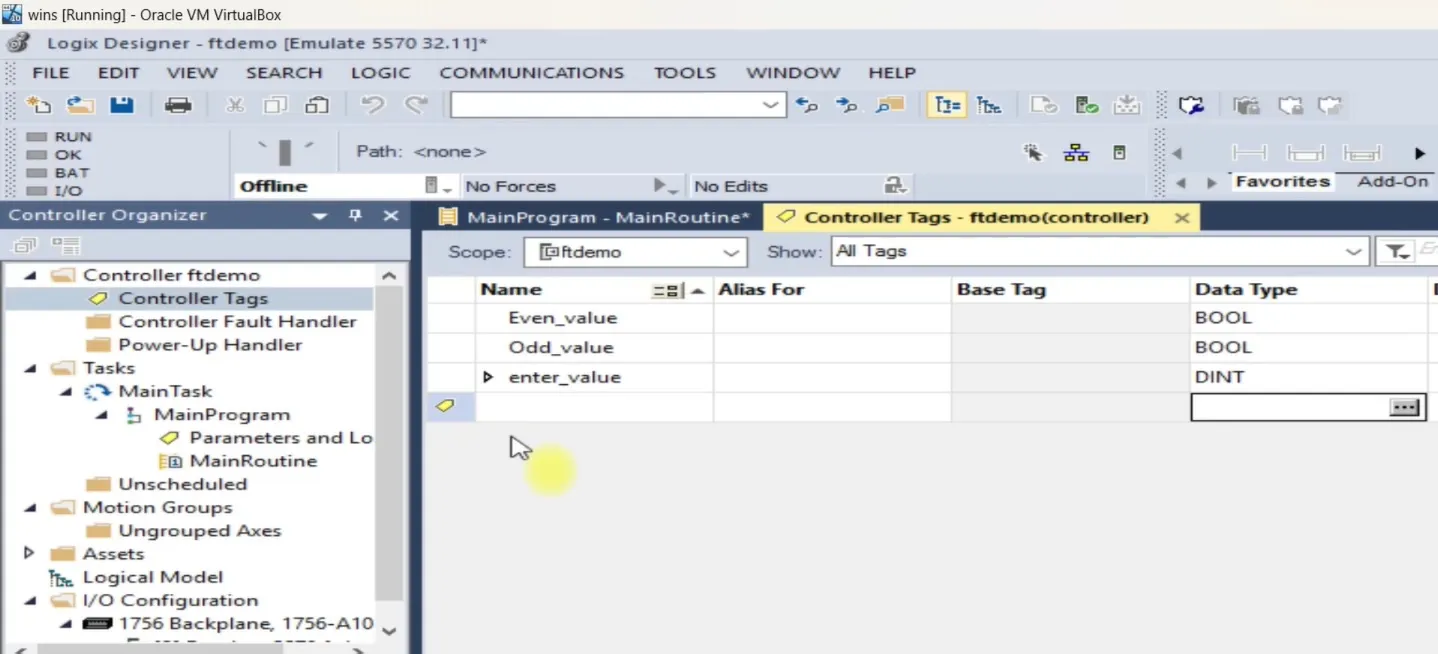Open the LOGIC menu

pyautogui.click(x=380, y=73)
